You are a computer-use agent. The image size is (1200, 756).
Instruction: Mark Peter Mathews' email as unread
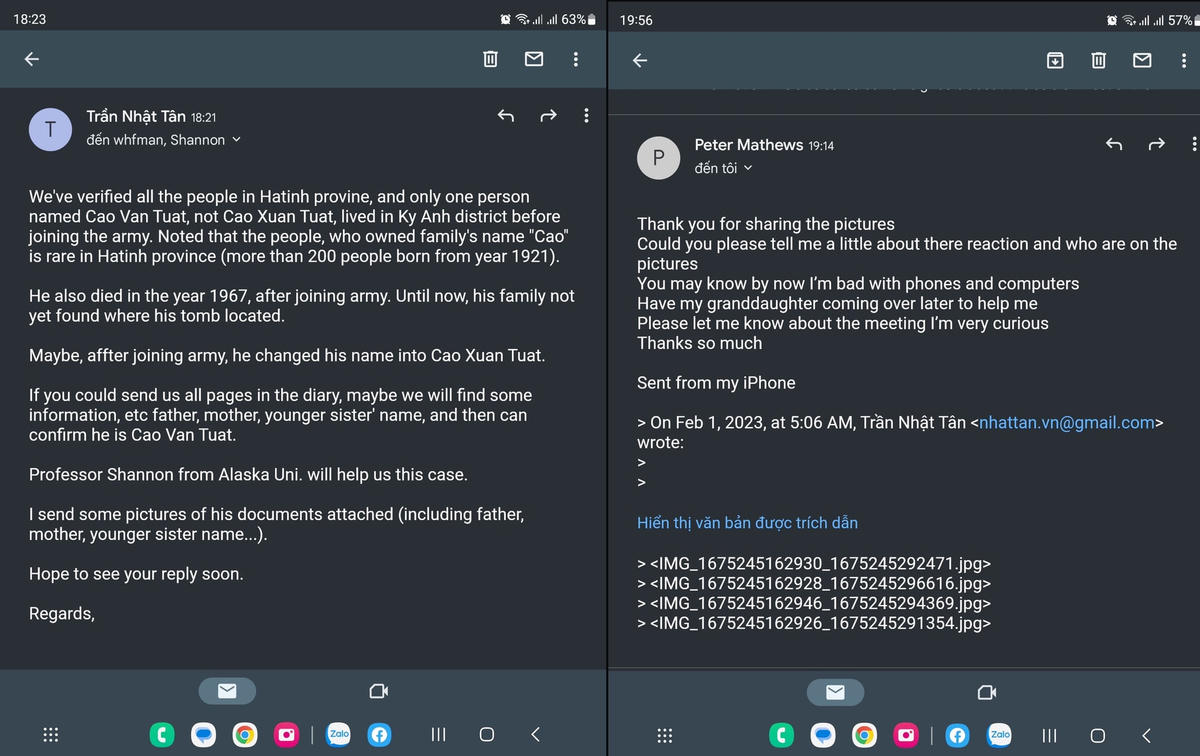pyautogui.click(x=1142, y=60)
